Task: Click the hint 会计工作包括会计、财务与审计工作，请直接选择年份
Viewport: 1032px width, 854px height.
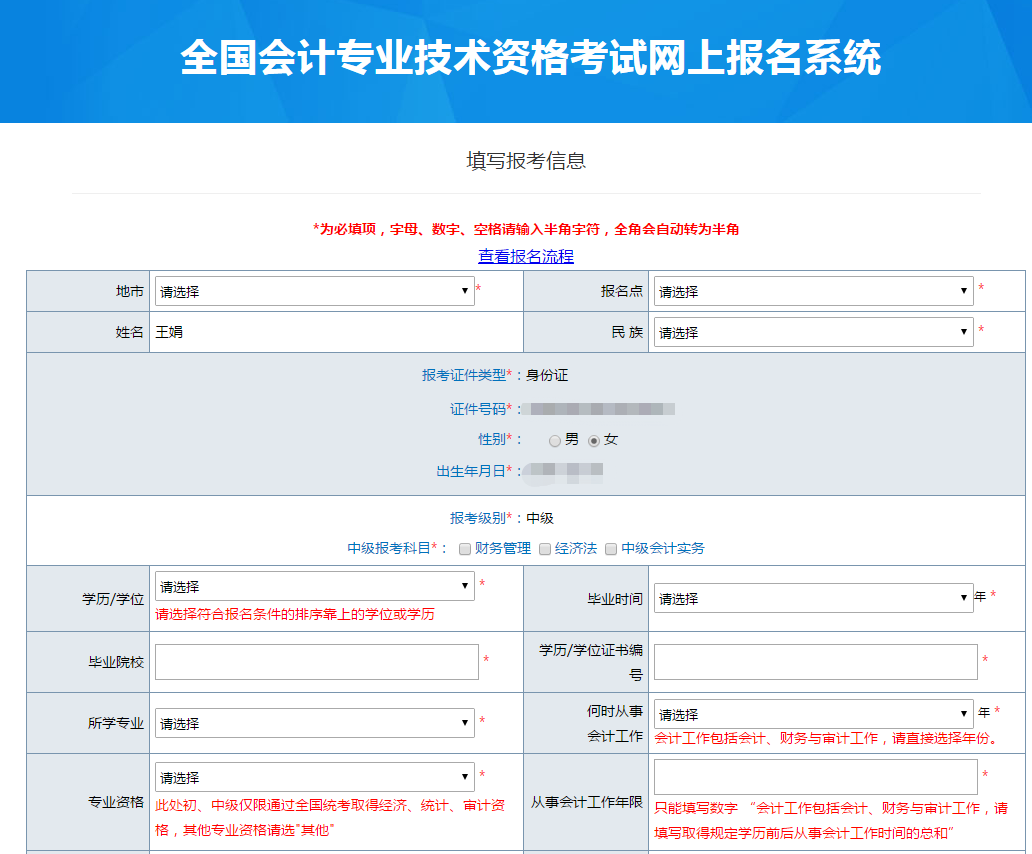Action: click(827, 738)
